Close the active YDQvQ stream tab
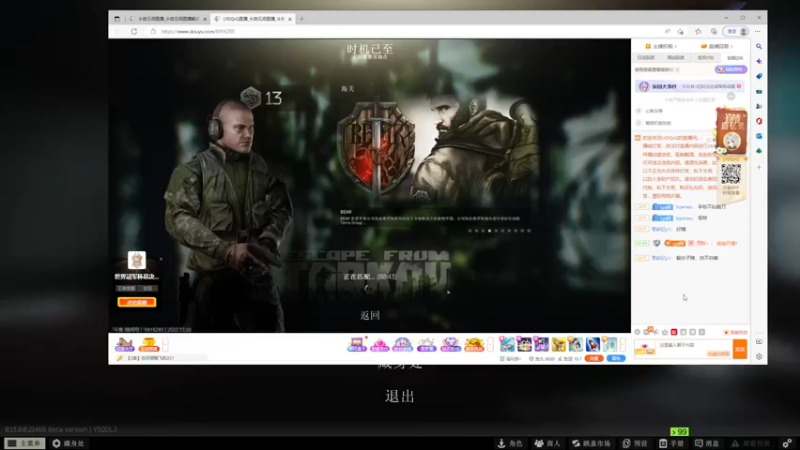 pos(290,19)
